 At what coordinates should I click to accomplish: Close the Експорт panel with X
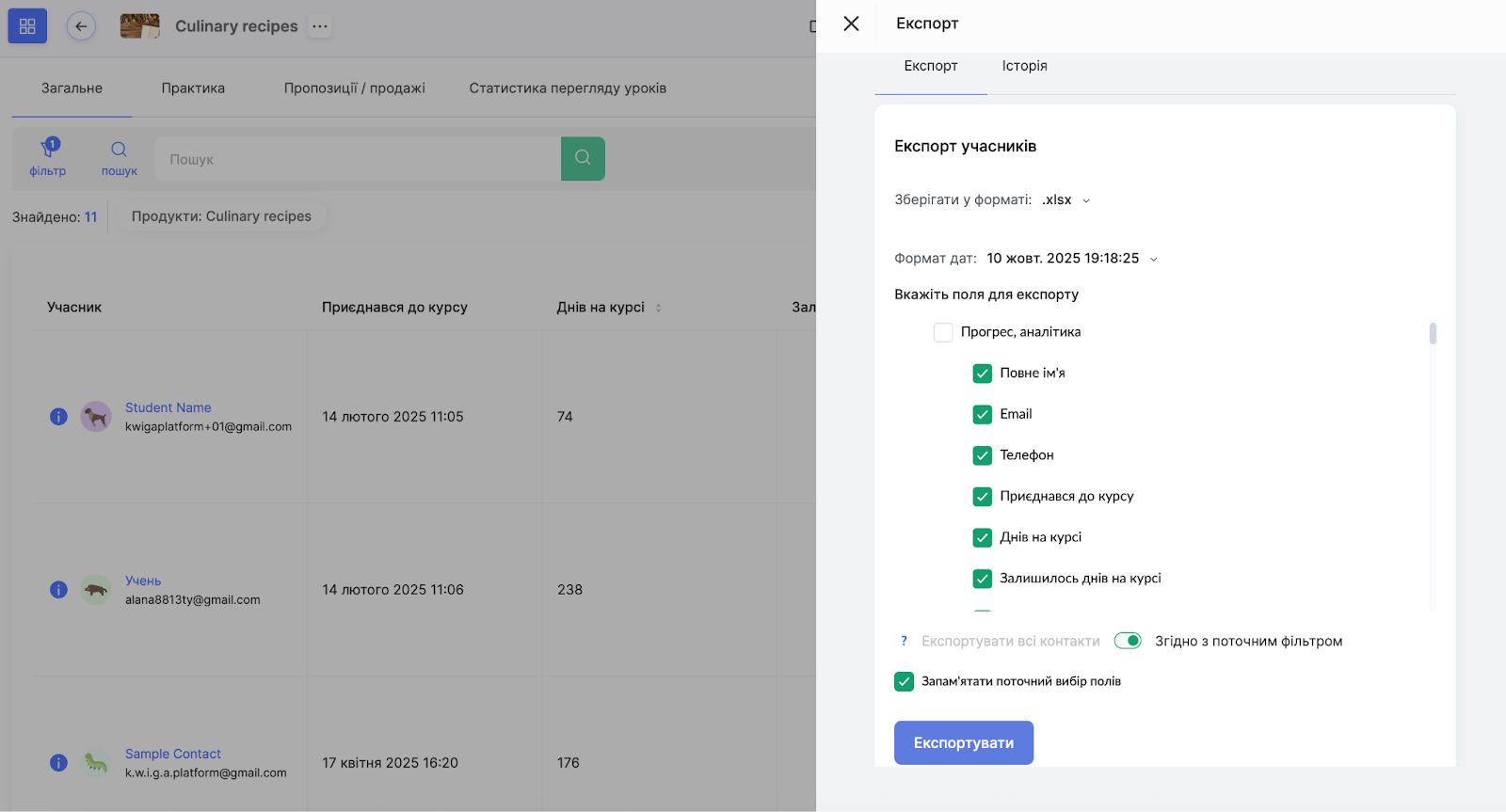click(851, 24)
